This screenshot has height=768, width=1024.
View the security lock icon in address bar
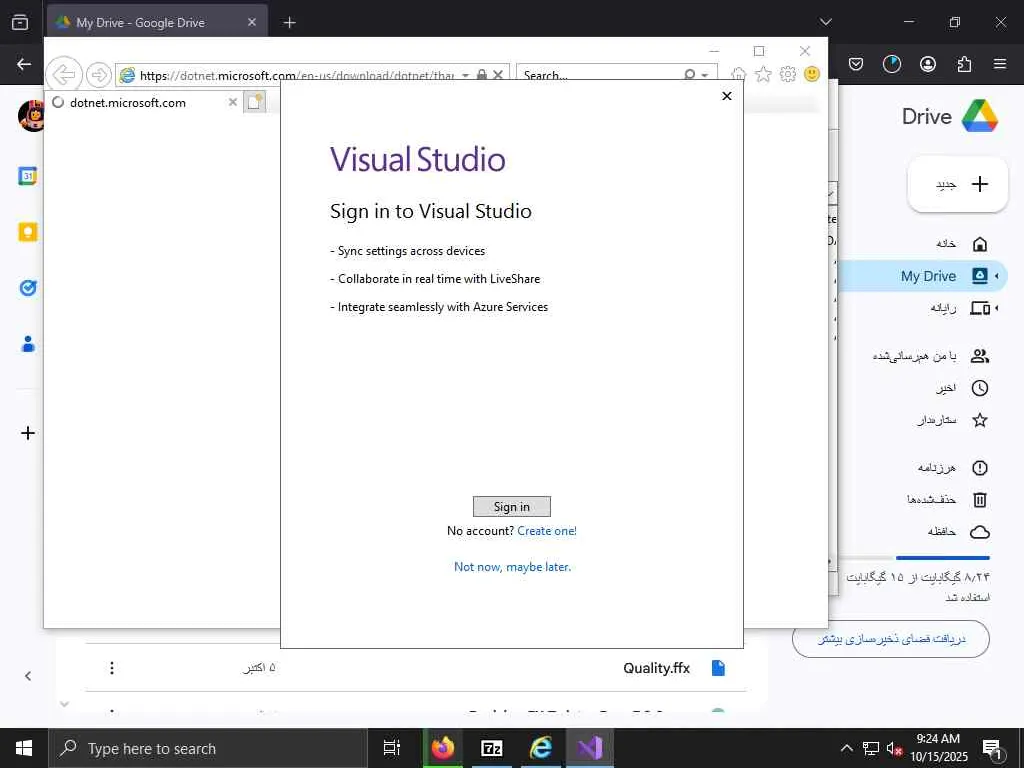point(481,75)
